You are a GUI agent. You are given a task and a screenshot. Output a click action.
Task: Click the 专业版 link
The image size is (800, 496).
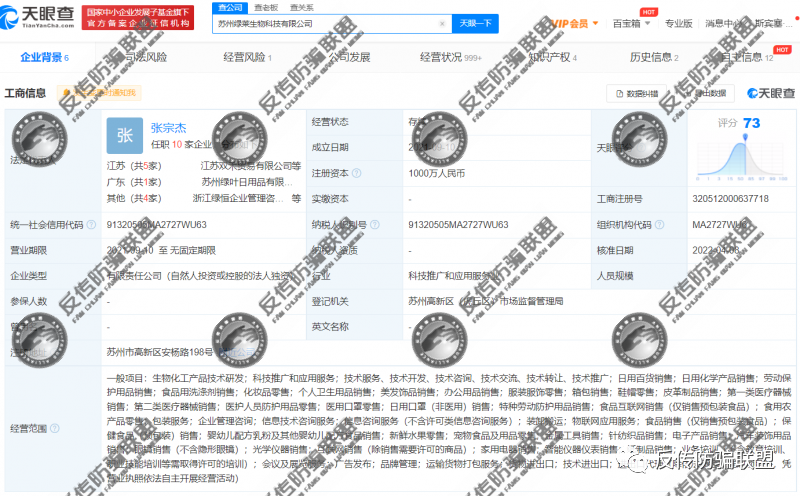pos(679,23)
